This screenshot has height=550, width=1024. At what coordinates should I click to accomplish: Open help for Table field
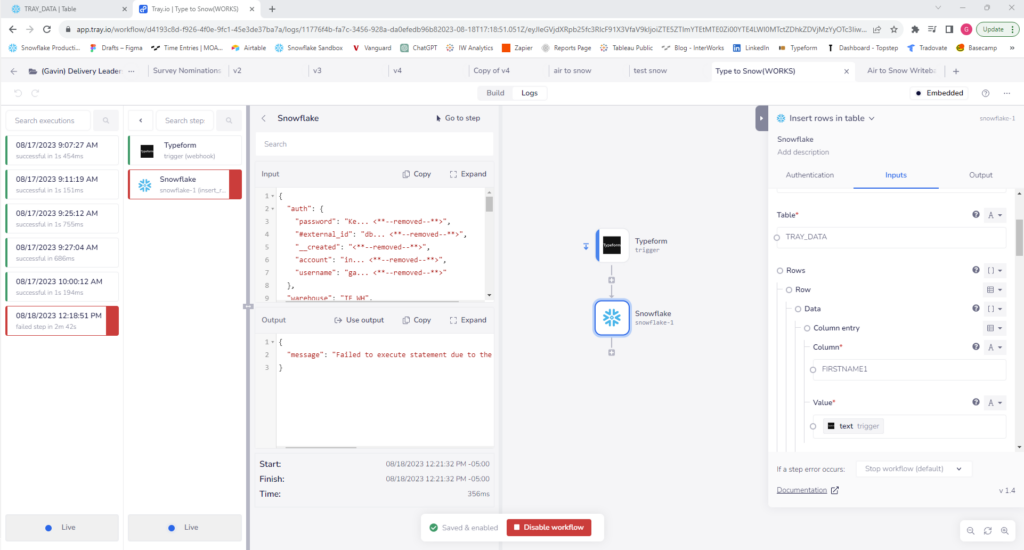pyautogui.click(x=976, y=215)
